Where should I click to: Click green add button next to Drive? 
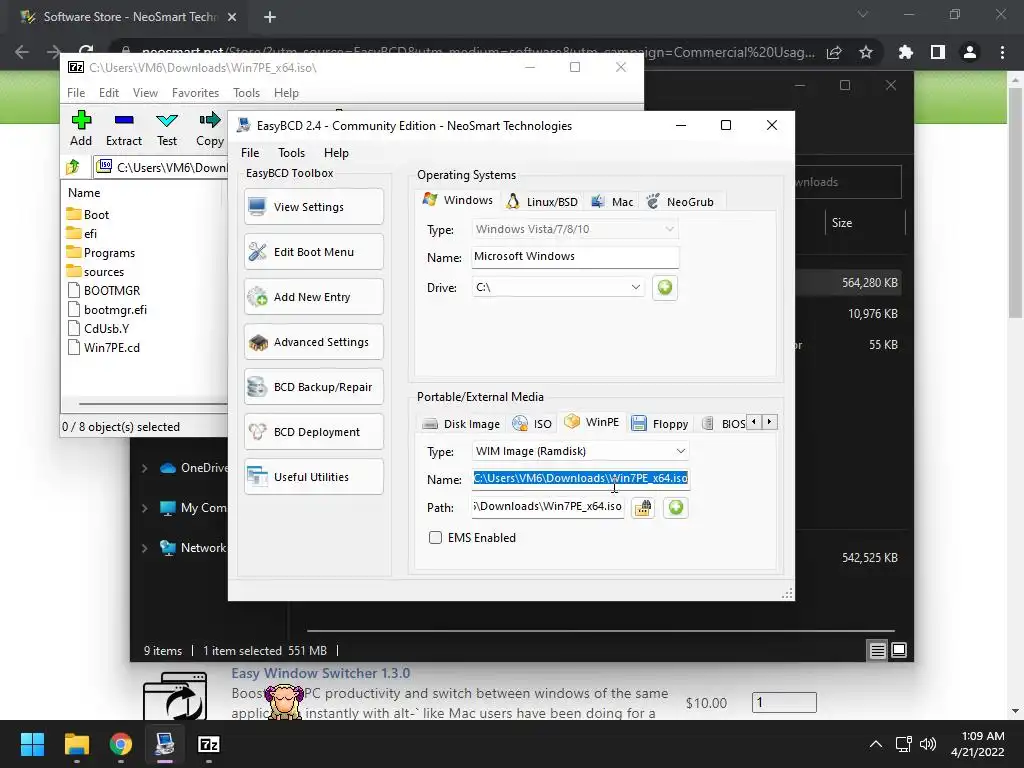[665, 287]
